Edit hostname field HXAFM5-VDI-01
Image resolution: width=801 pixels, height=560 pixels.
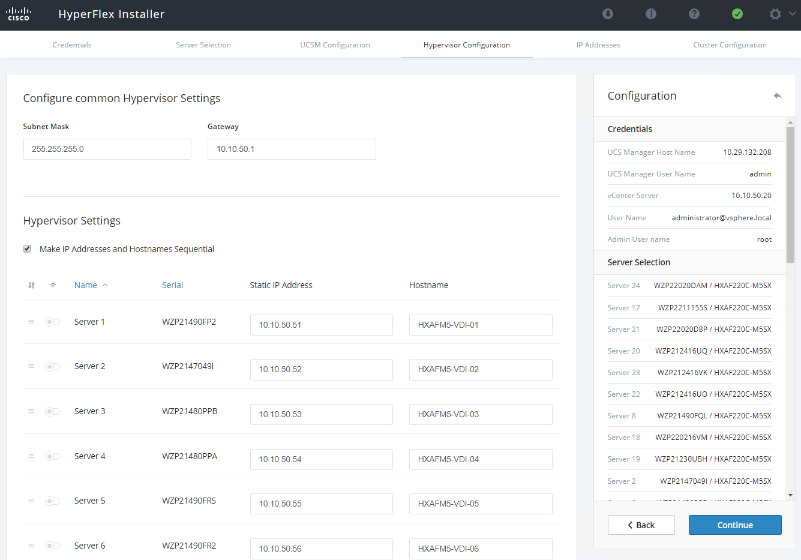(481, 325)
